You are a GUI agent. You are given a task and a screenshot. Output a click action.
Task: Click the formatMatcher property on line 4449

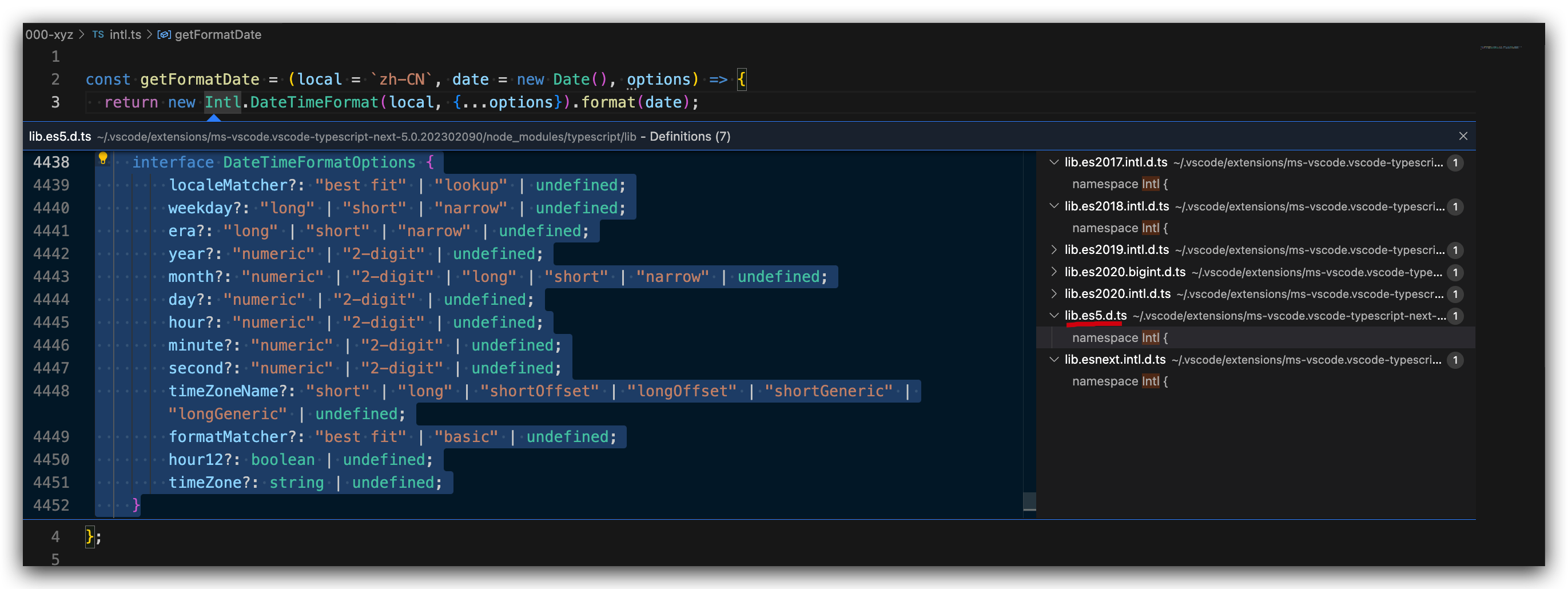(228, 437)
